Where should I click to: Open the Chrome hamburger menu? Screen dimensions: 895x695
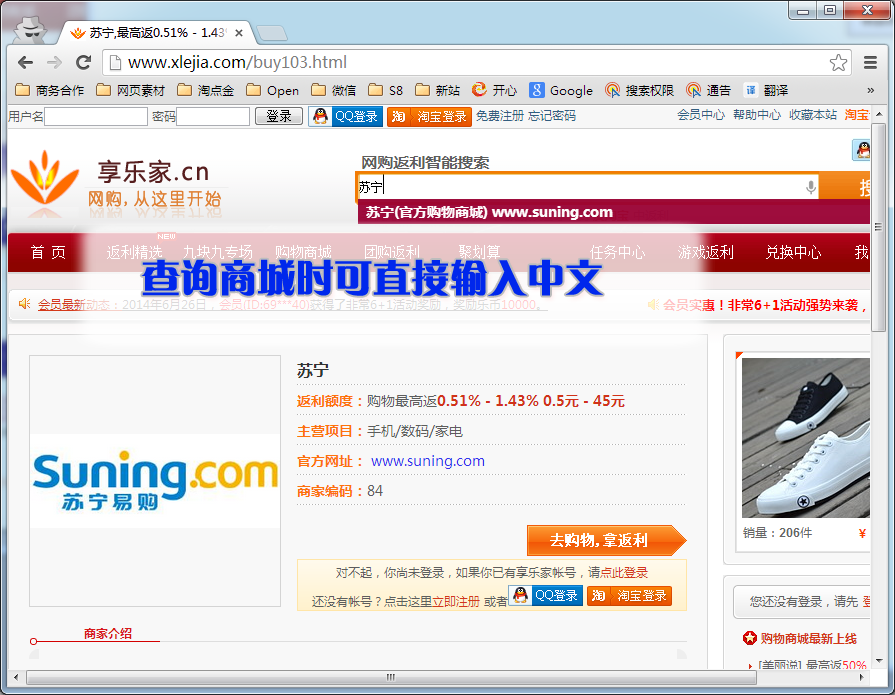click(x=870, y=62)
